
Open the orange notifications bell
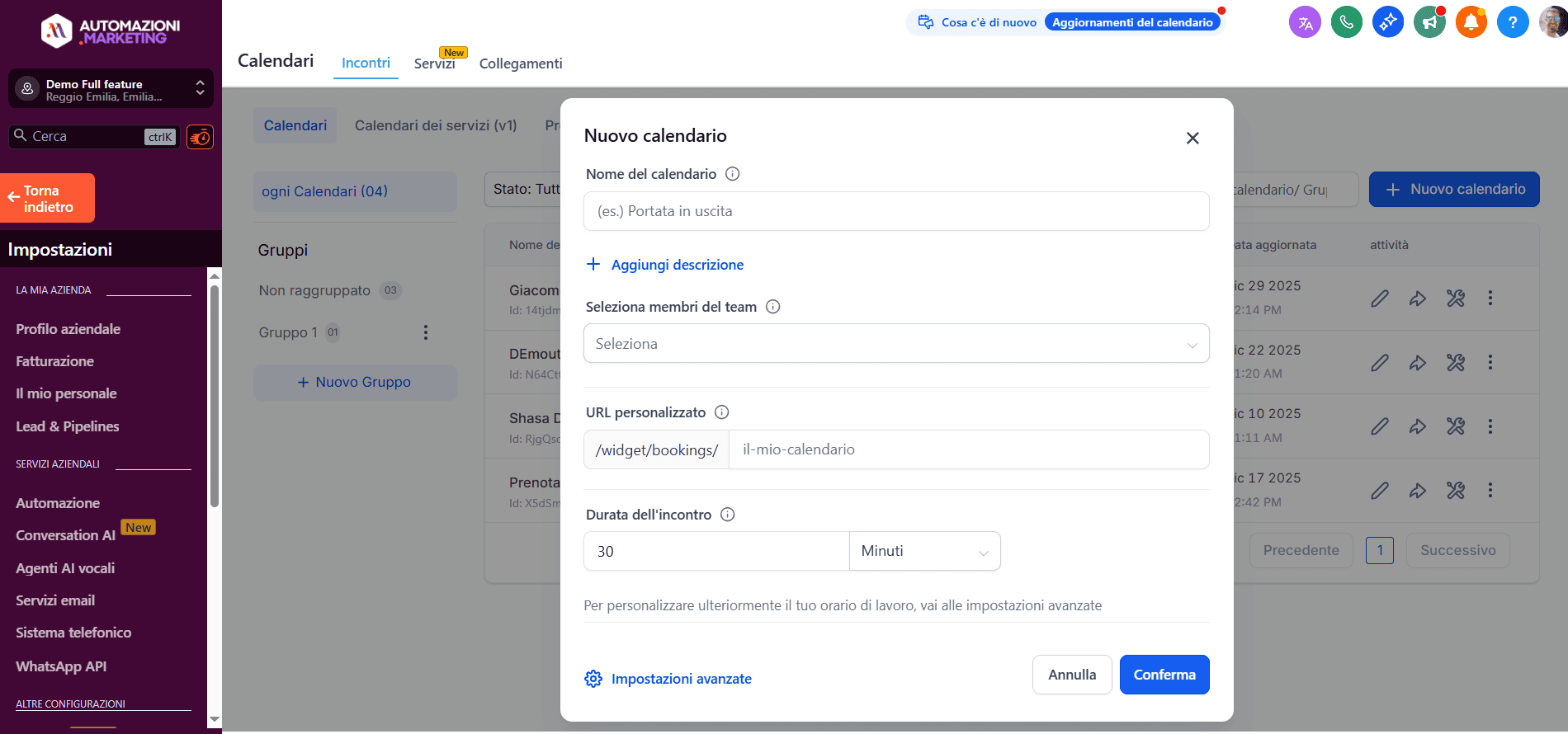tap(1471, 22)
